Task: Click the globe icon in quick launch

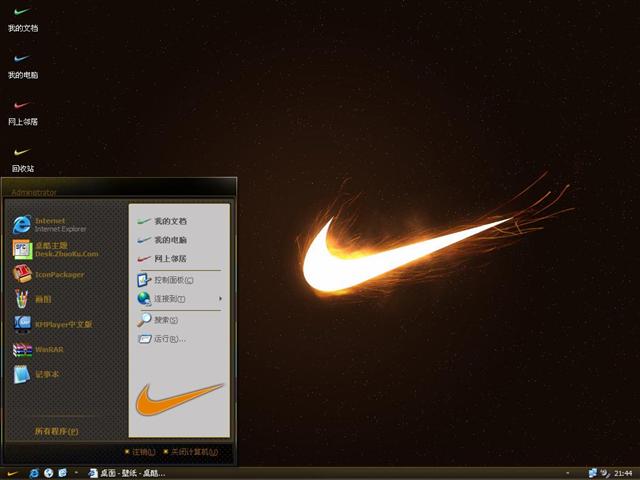Action: click(x=49, y=473)
